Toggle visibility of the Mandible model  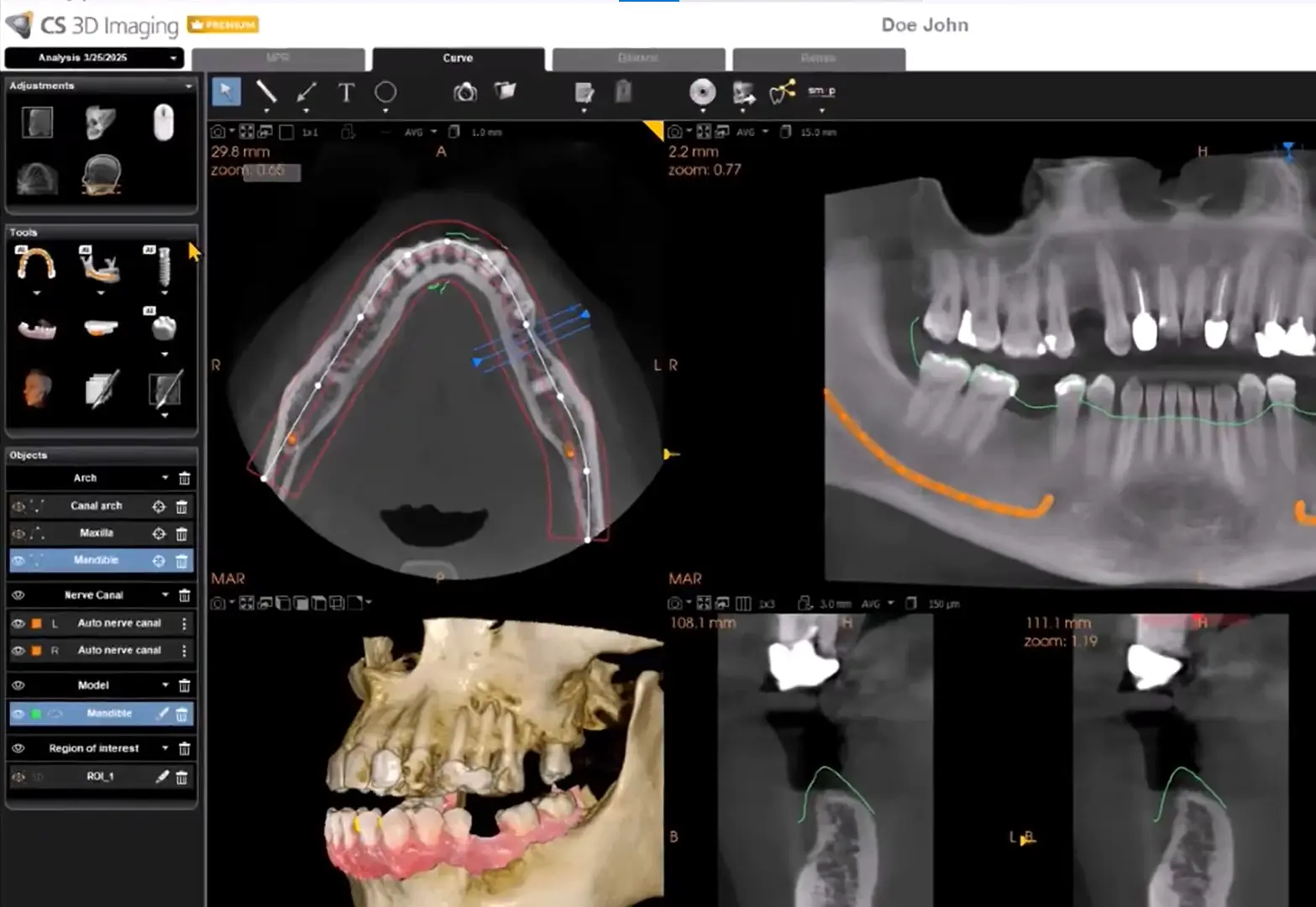(x=18, y=714)
